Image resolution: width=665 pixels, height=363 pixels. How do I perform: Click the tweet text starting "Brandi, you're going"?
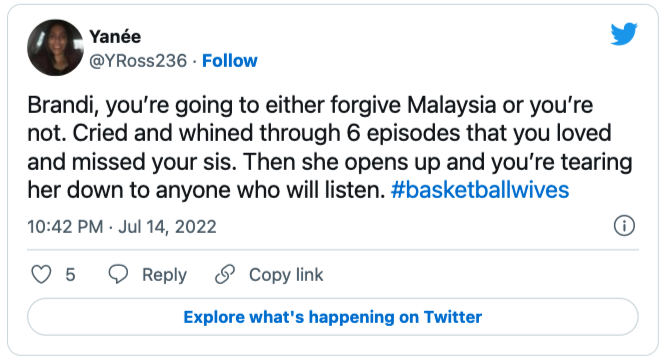click(x=330, y=147)
